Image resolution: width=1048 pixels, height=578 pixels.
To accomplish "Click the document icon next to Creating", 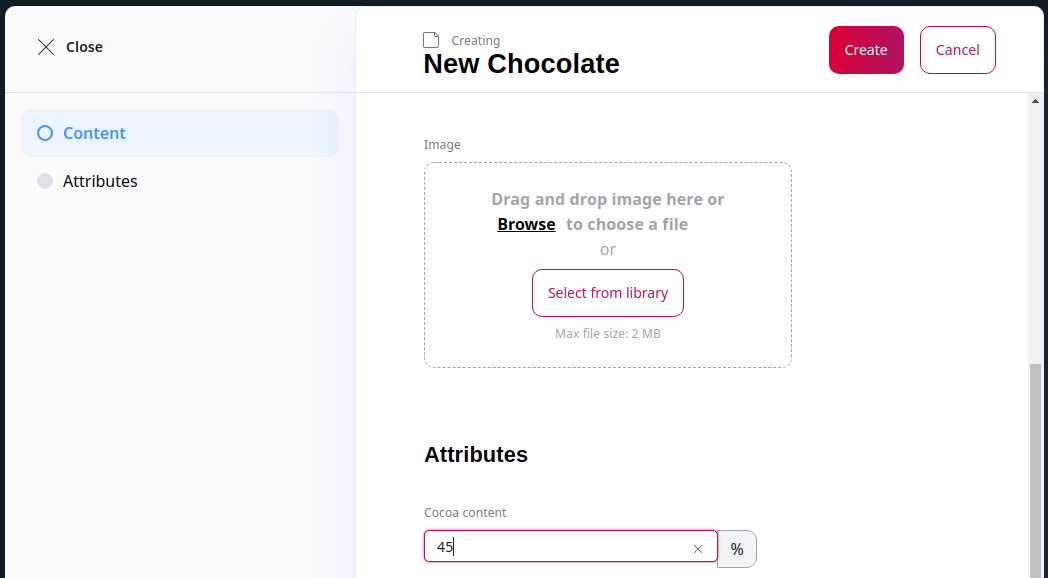I will [x=430, y=39].
